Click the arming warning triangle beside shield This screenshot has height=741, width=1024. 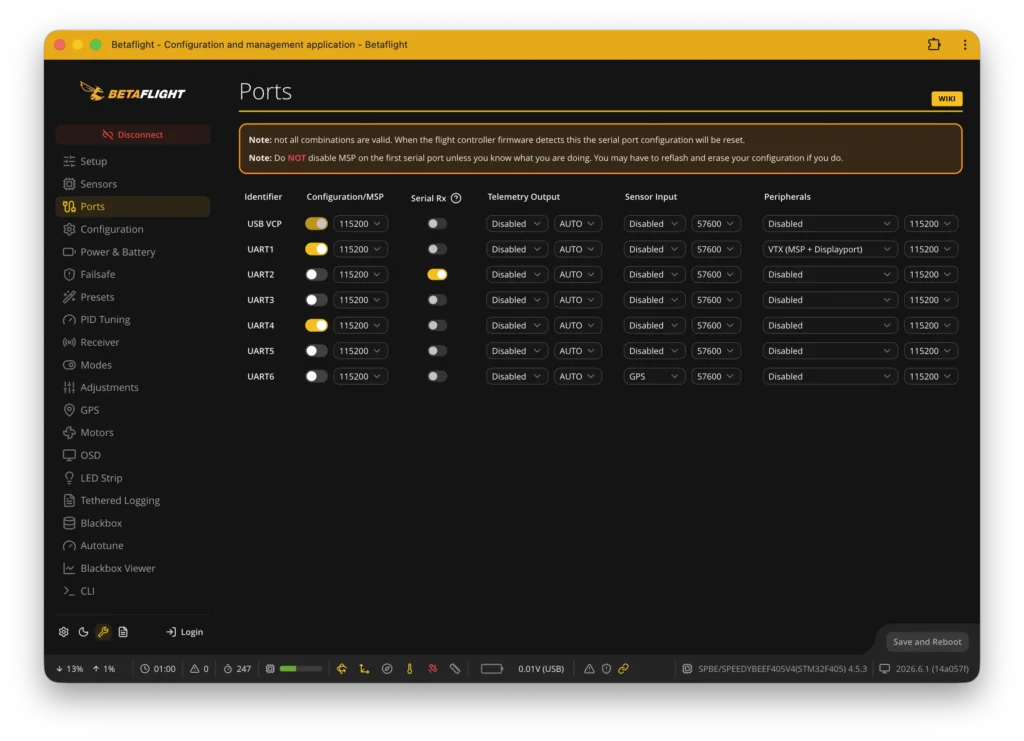point(589,669)
